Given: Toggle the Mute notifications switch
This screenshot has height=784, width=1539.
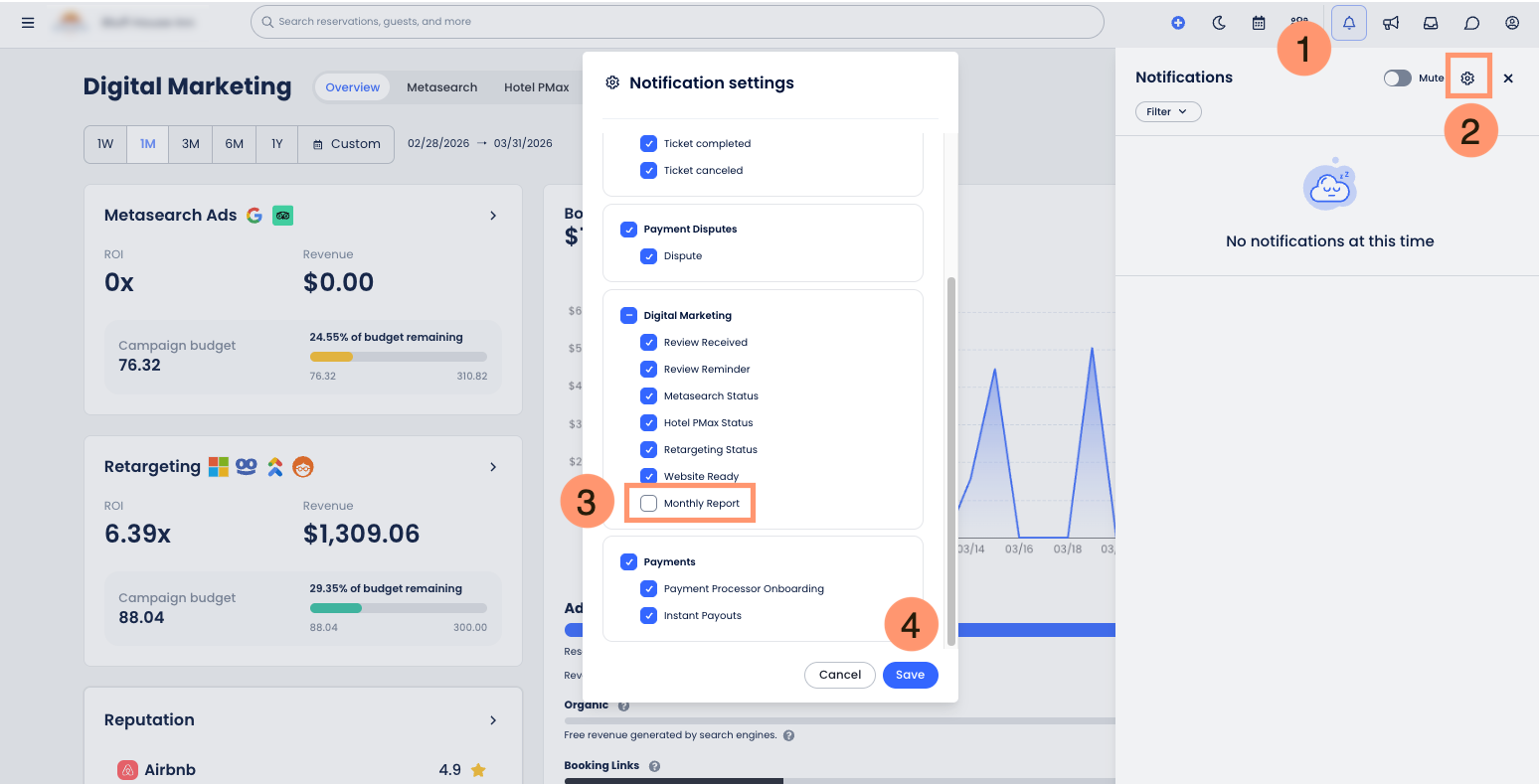Looking at the screenshot, I should click(1397, 78).
